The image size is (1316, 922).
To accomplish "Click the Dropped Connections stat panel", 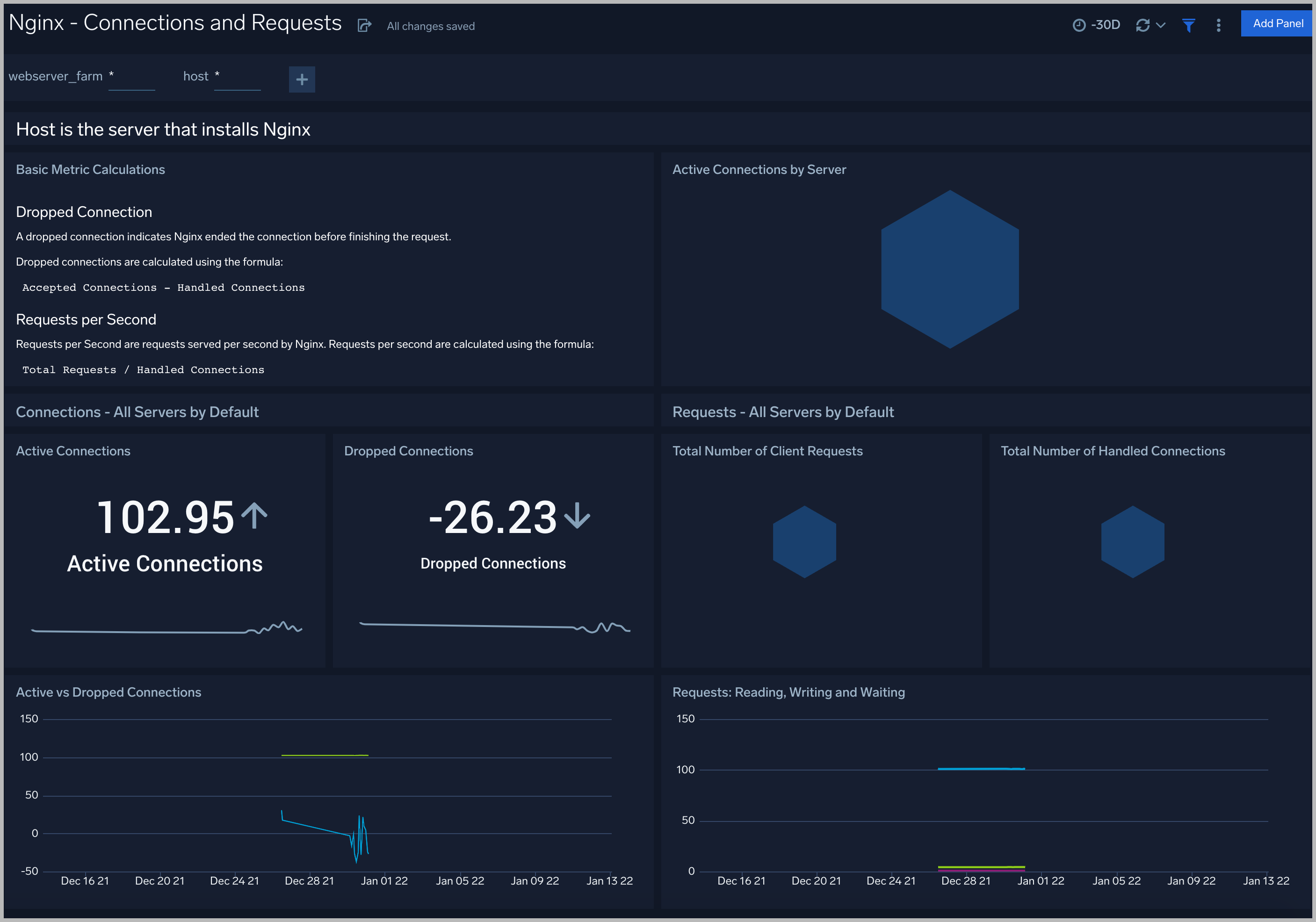I will click(494, 540).
